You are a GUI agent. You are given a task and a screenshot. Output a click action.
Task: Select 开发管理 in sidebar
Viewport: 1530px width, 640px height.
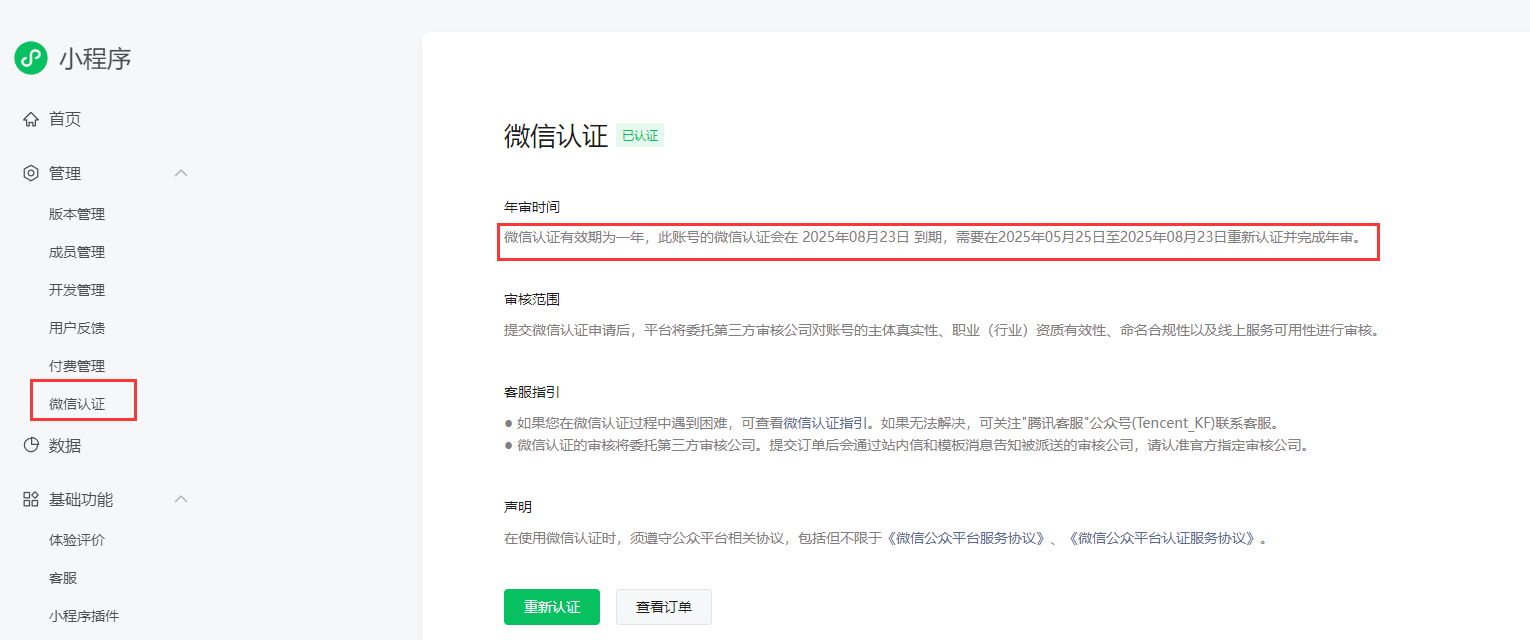click(x=77, y=290)
